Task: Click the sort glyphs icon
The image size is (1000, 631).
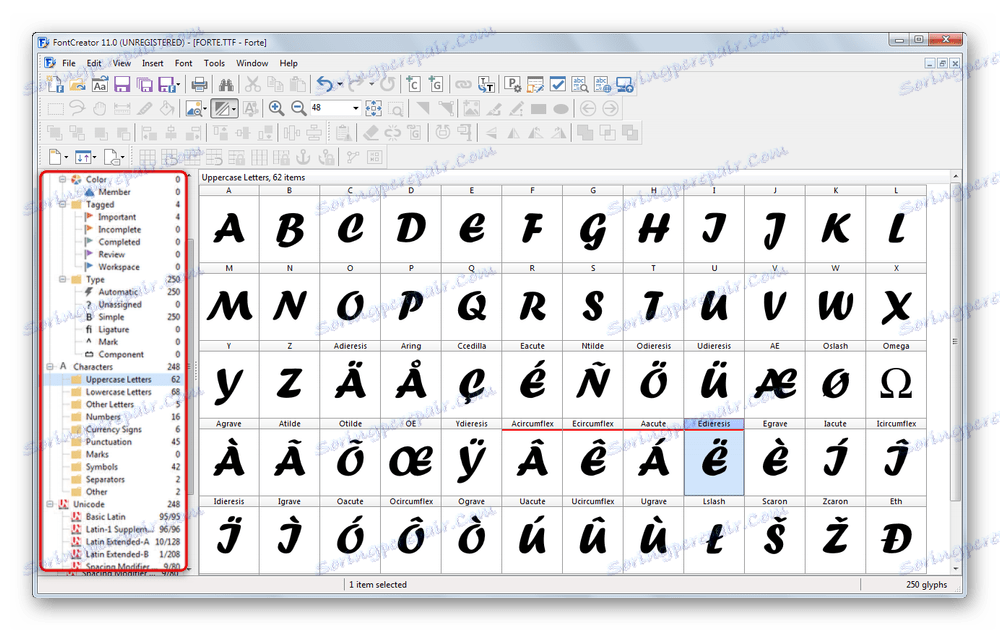Action: pyautogui.click(x=83, y=156)
